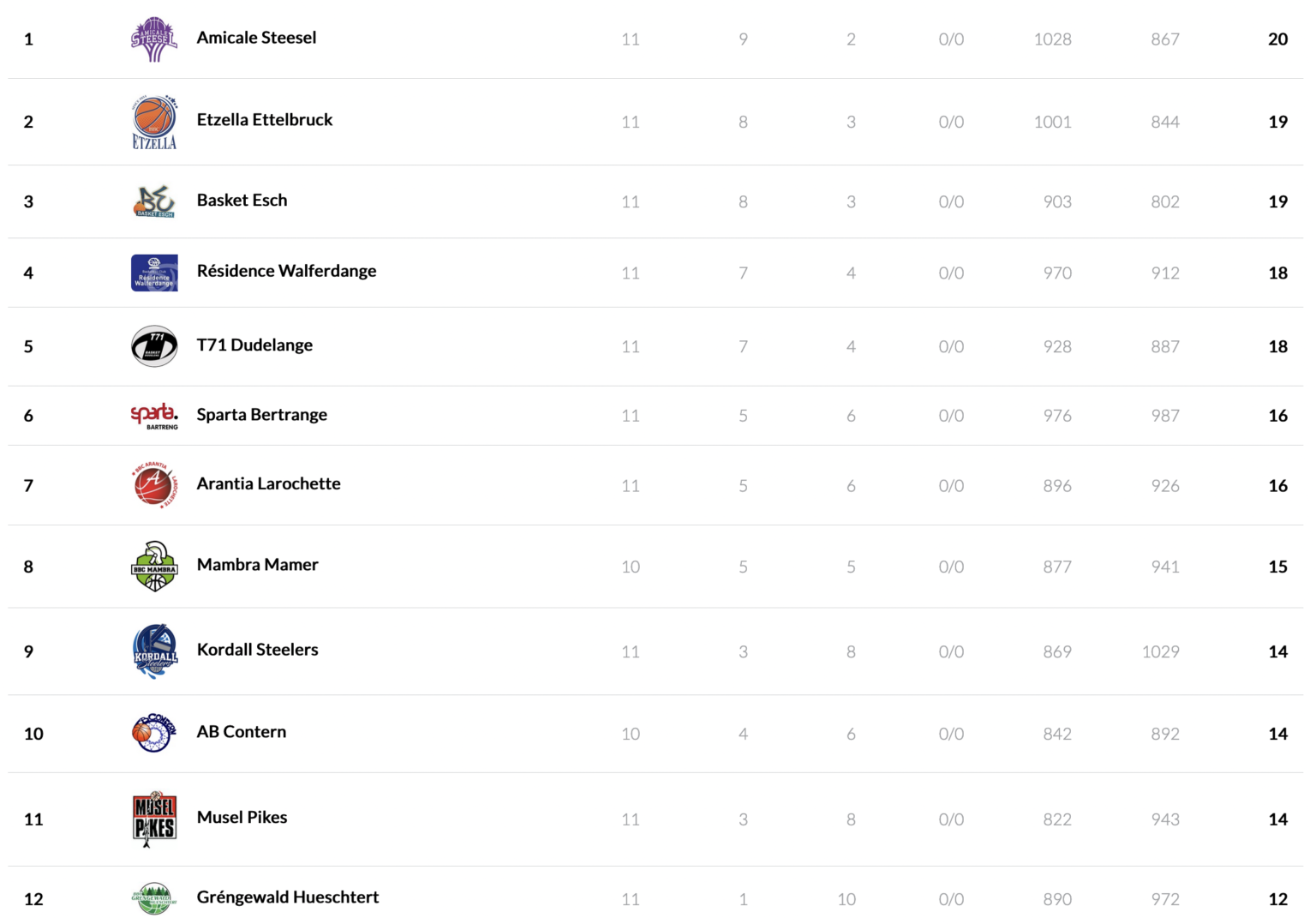Open the Amicale Steesel team link

[x=256, y=38]
